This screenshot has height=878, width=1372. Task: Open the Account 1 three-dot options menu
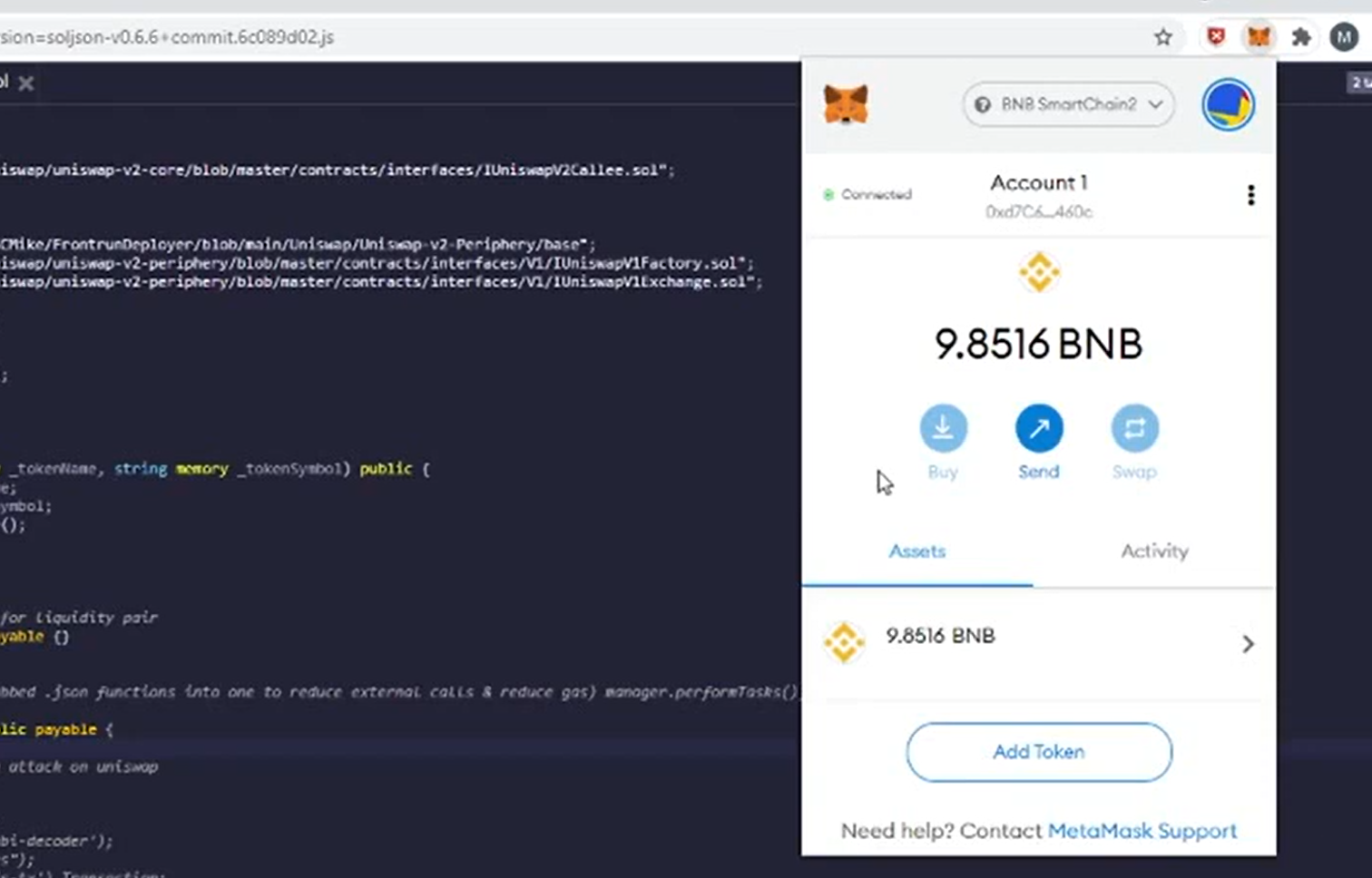coord(1250,194)
